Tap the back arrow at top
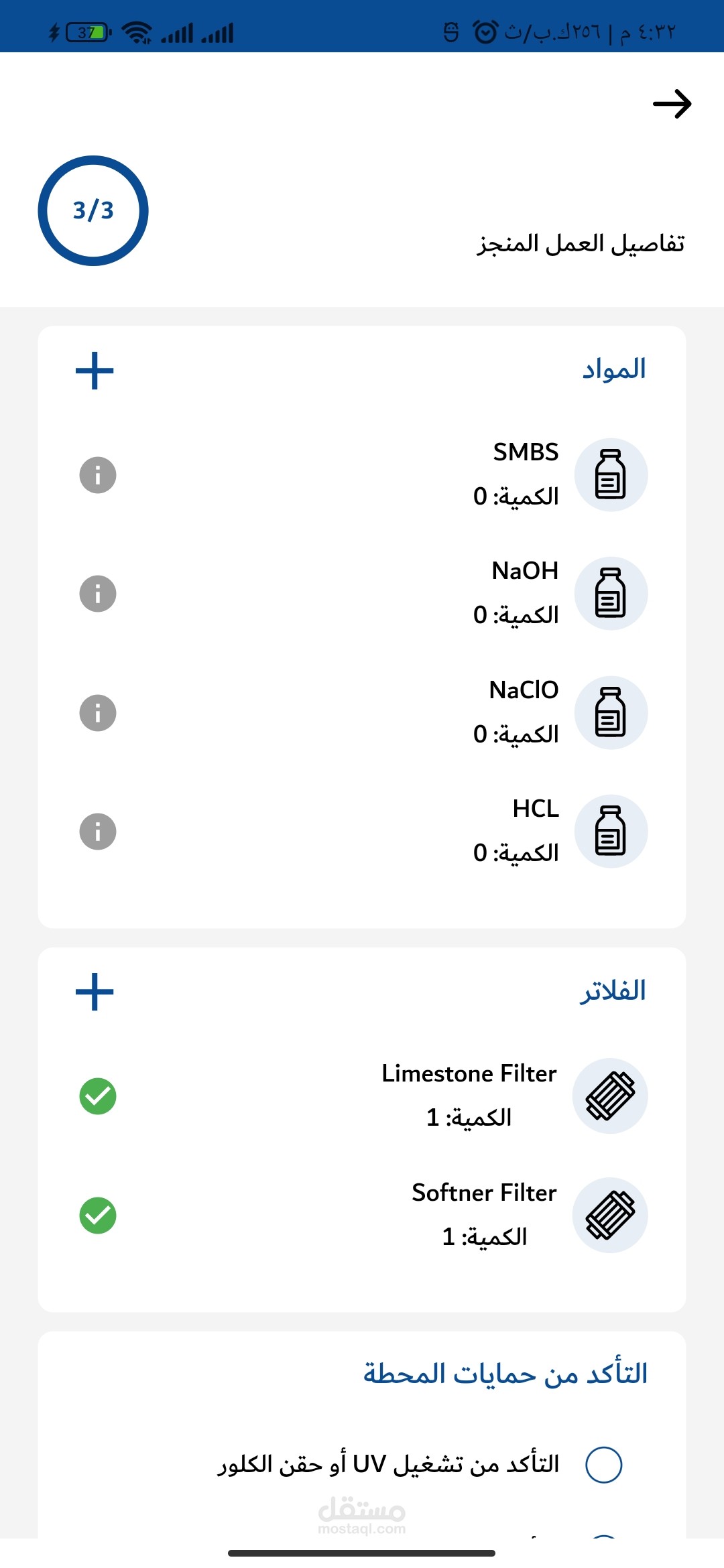 point(672,104)
